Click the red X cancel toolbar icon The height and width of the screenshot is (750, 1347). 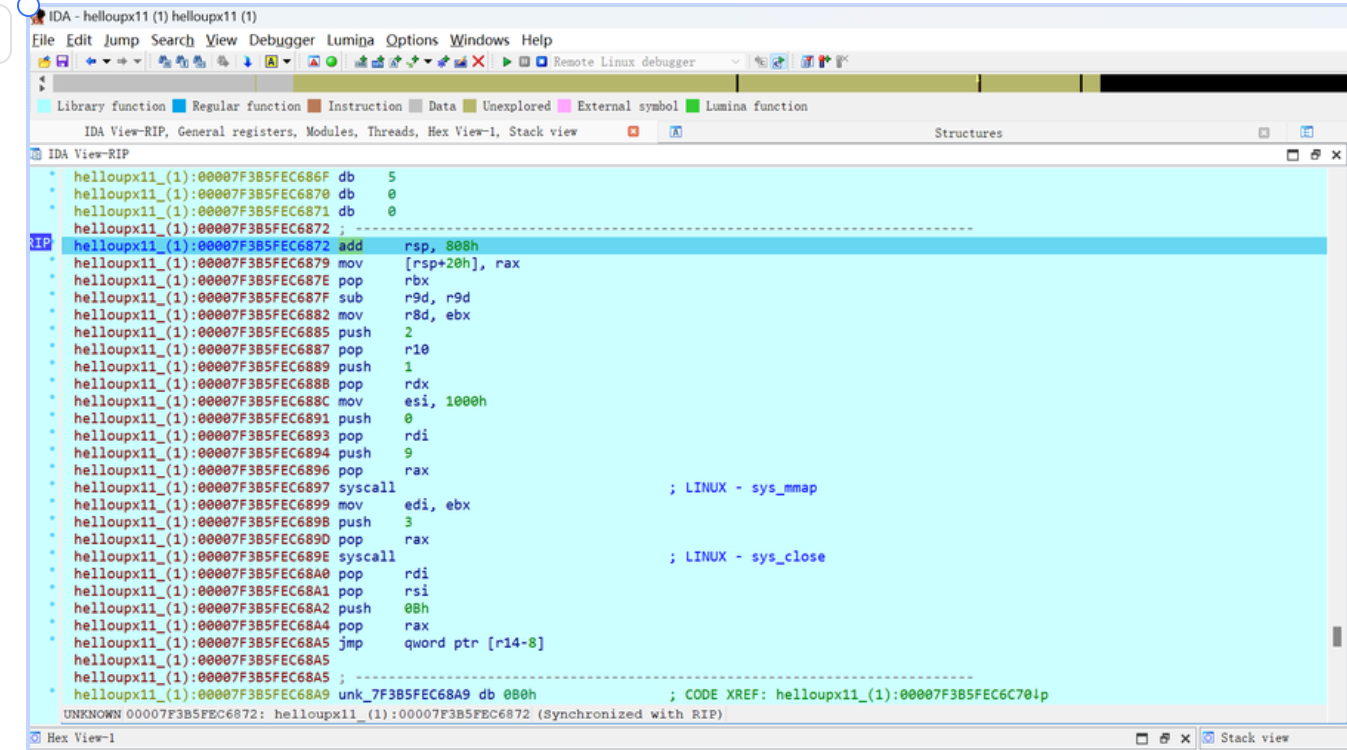point(478,62)
